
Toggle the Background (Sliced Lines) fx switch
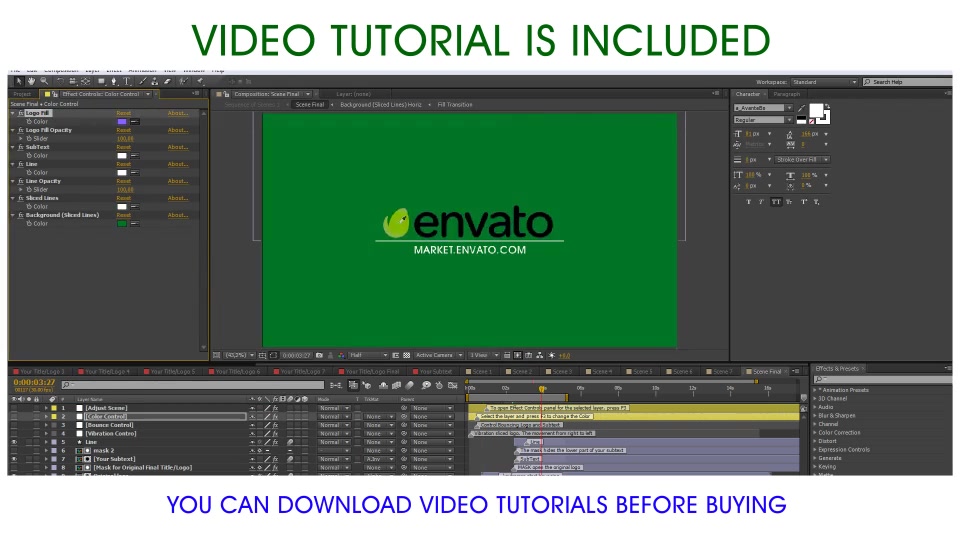coord(21,215)
